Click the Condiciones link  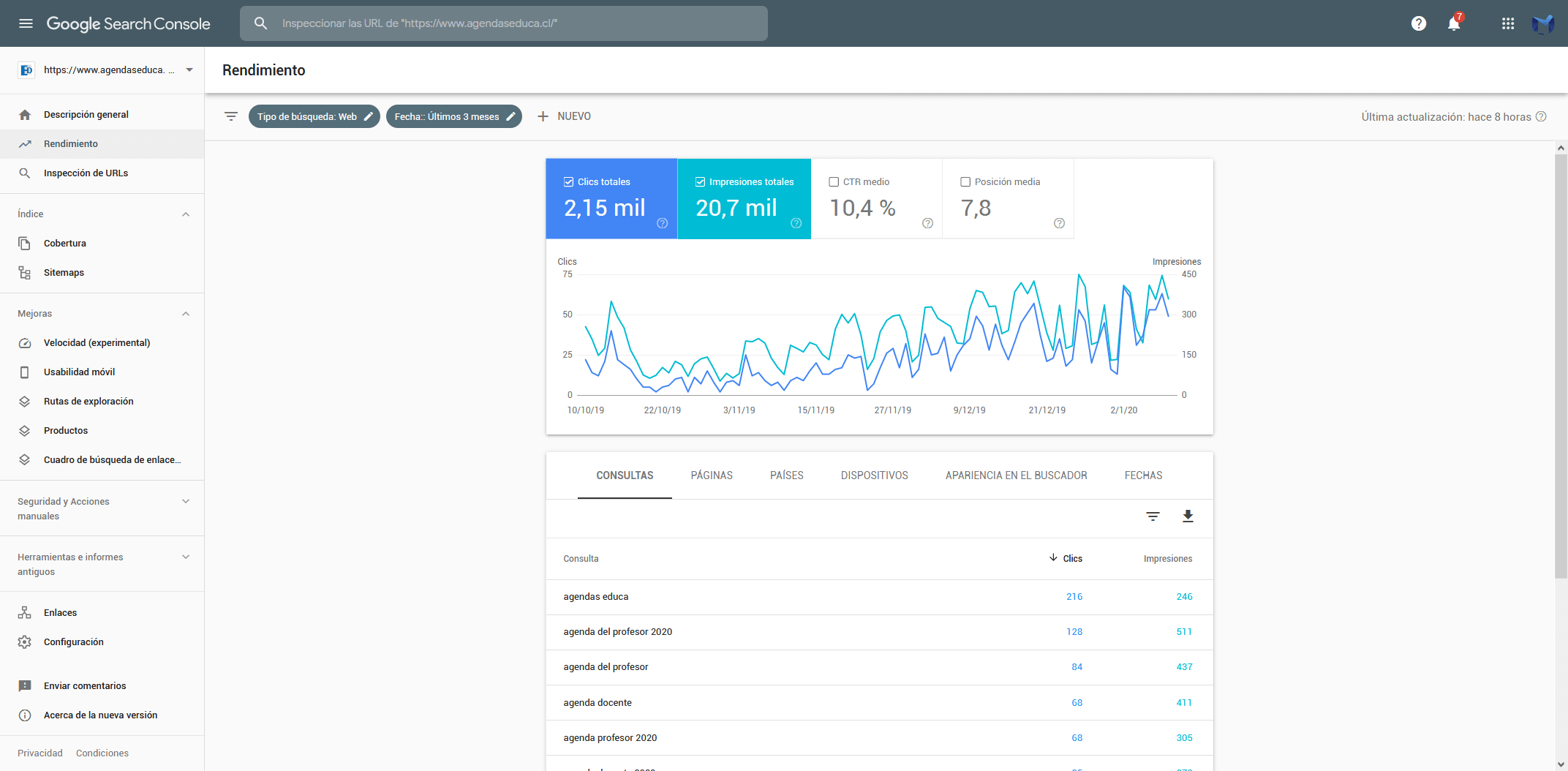(x=102, y=753)
